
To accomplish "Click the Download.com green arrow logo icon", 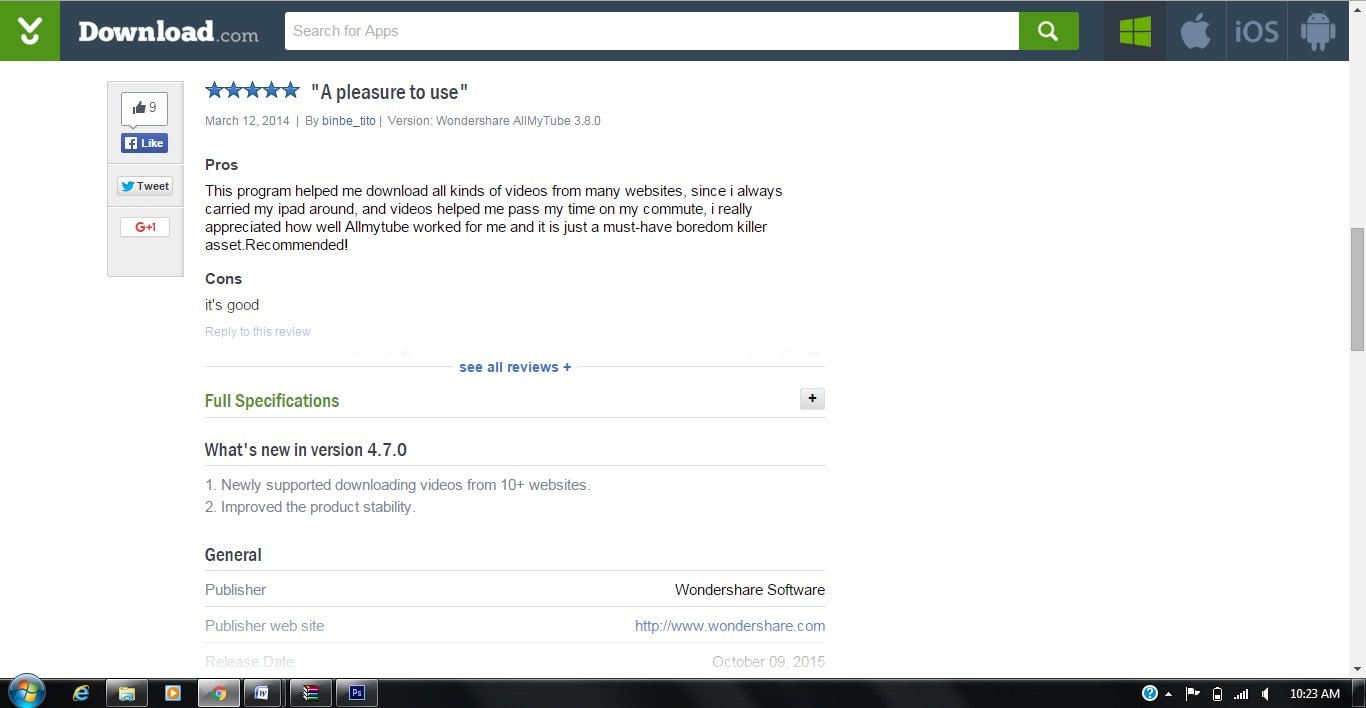I will tap(30, 31).
